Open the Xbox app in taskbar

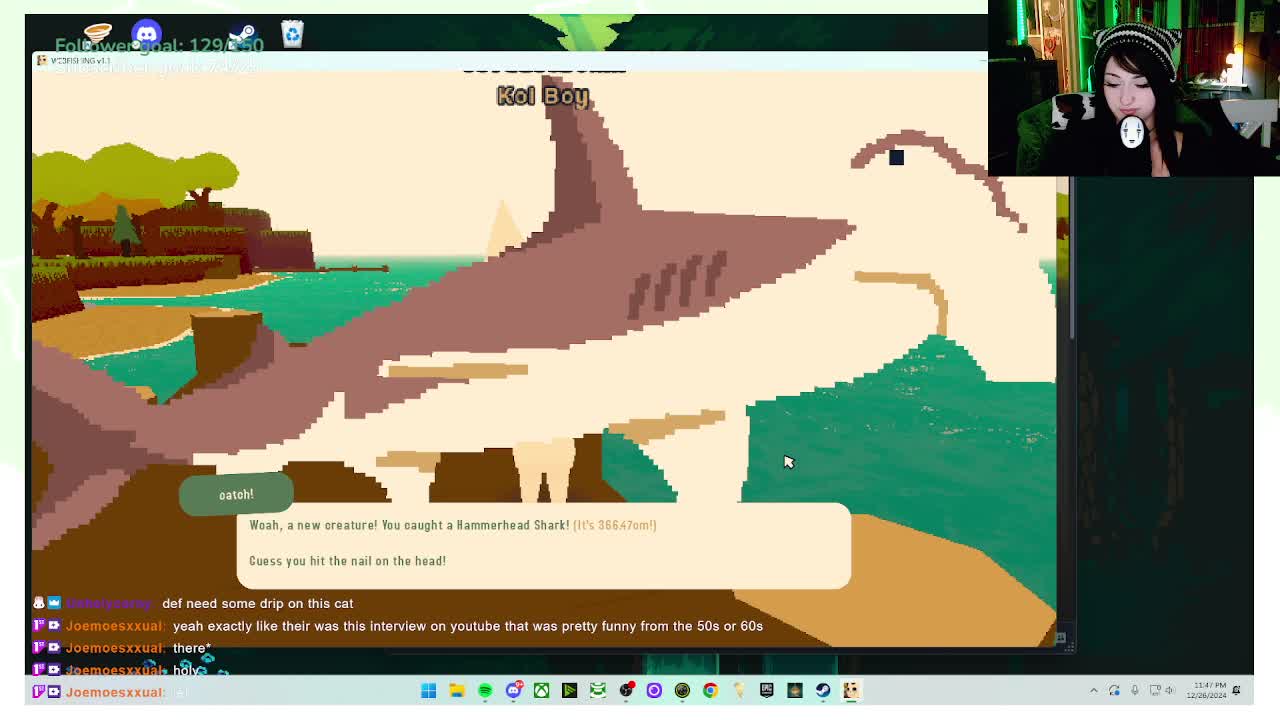[x=541, y=690]
